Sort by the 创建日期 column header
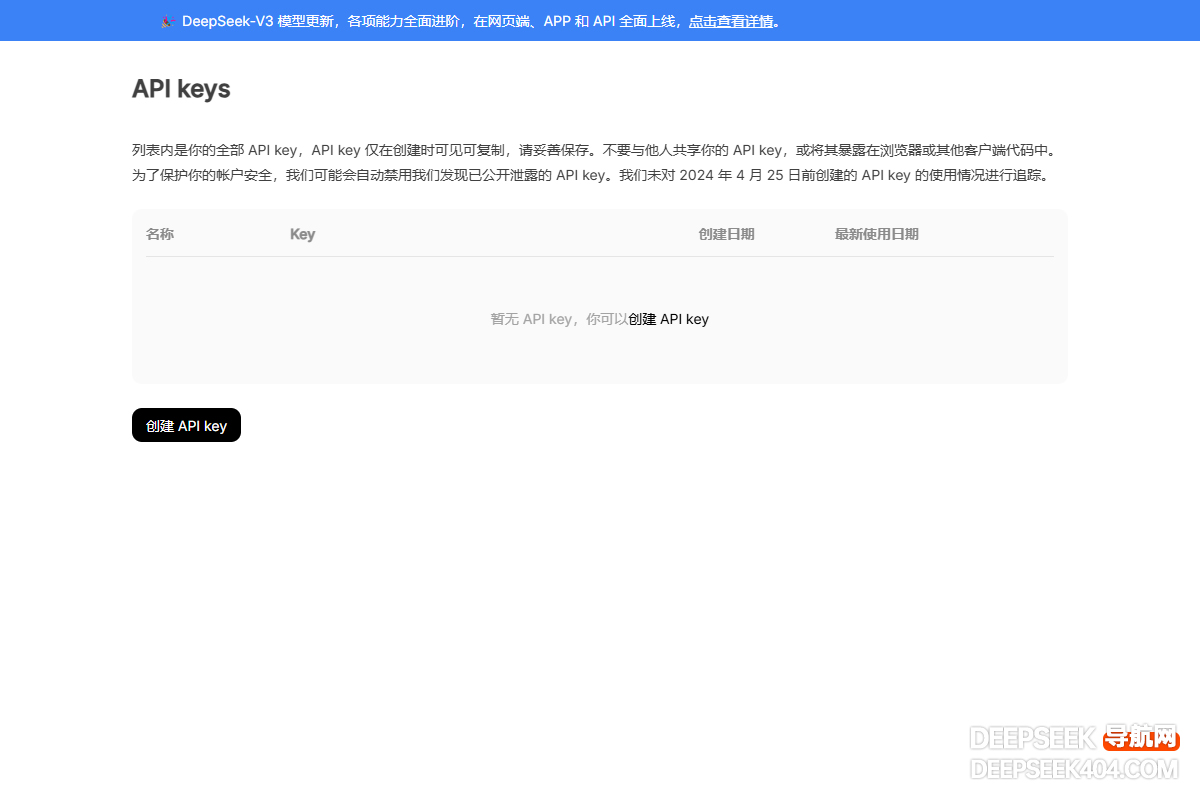The width and height of the screenshot is (1200, 800). 726,234
